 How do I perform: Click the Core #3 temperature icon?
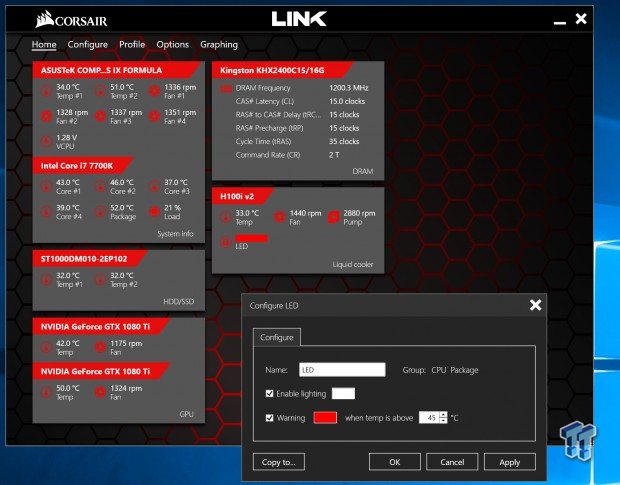click(154, 187)
